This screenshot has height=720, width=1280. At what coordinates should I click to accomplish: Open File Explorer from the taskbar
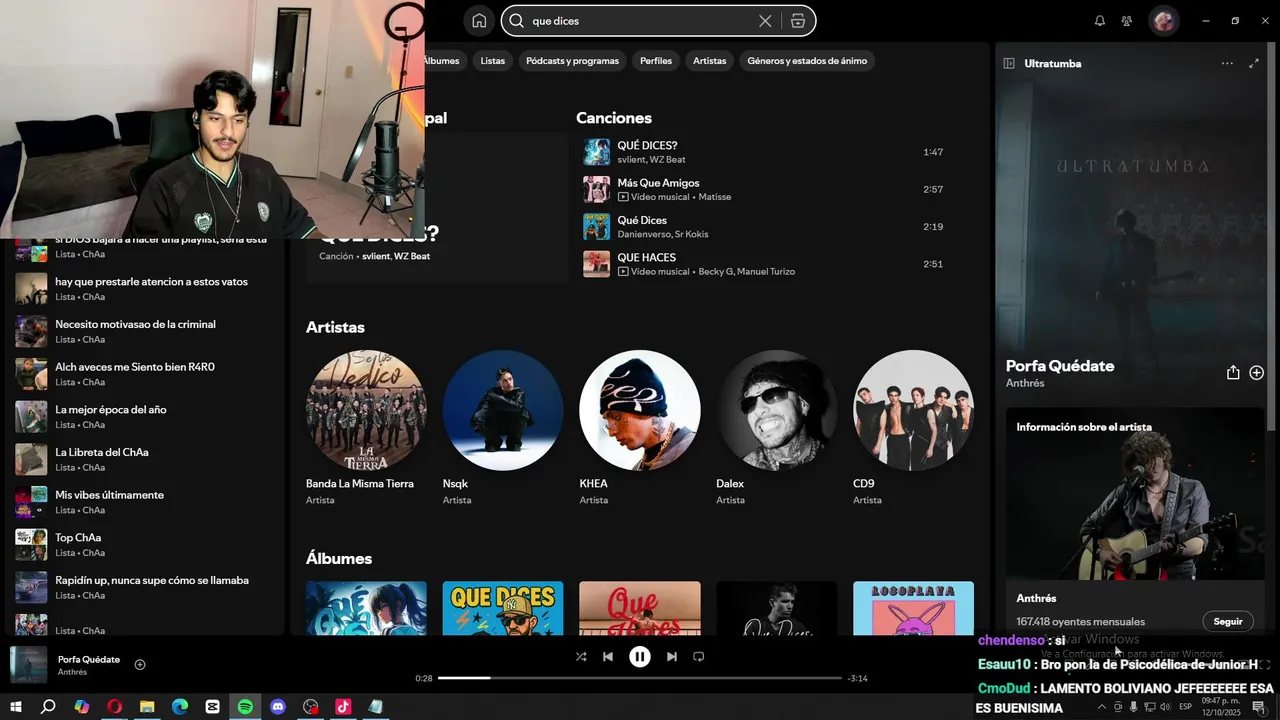[x=147, y=707]
